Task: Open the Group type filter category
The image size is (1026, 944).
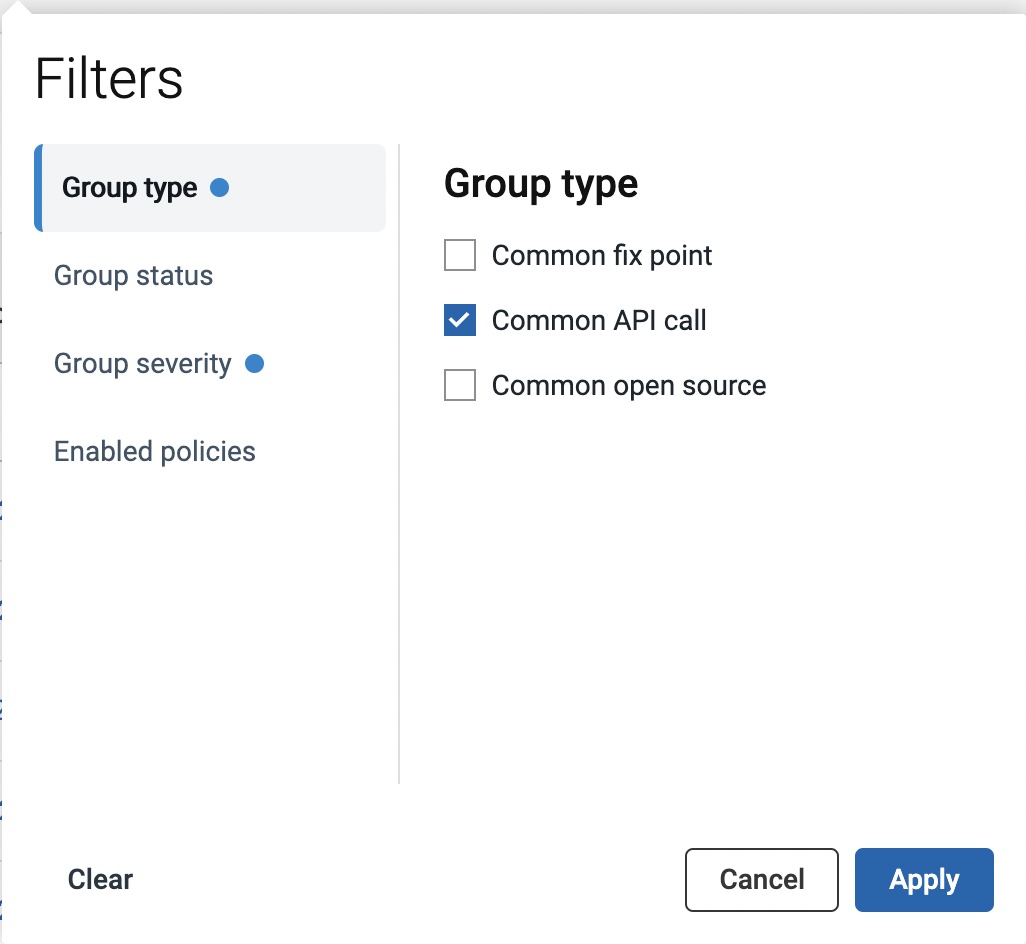Action: click(x=130, y=188)
